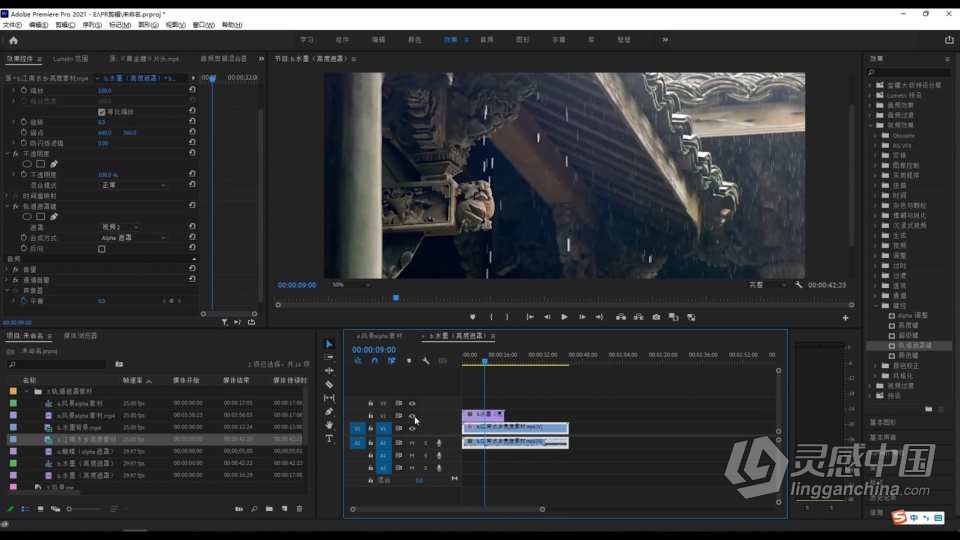The height and width of the screenshot is (540, 960).
Task: Select the Pen tool in timeline toolbar
Action: (x=329, y=411)
